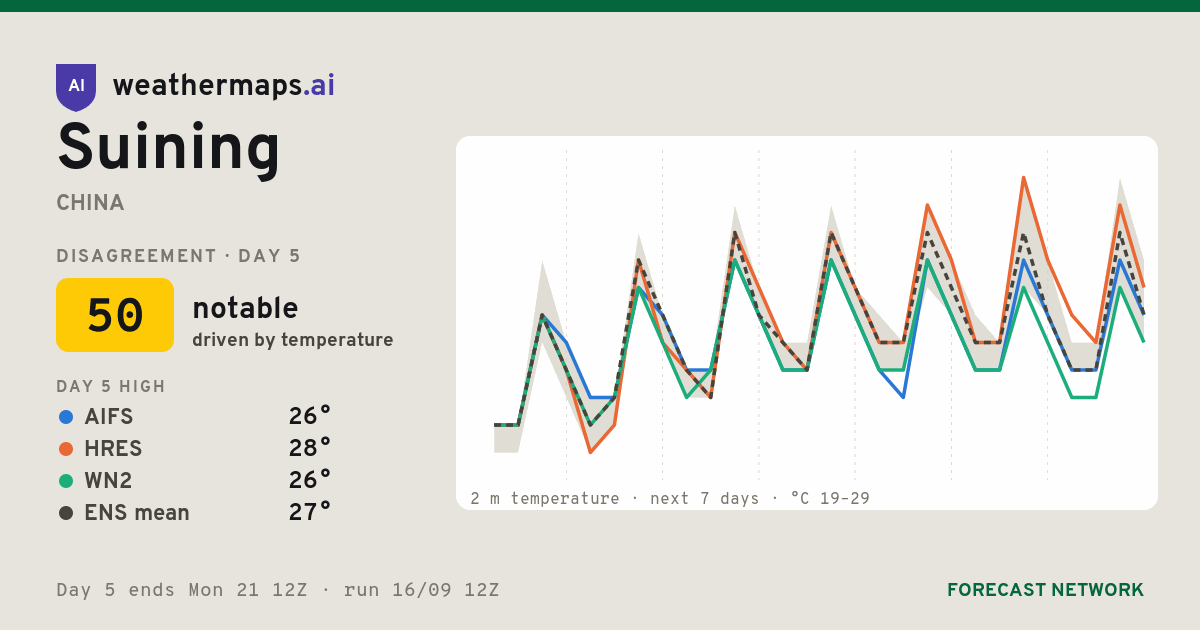This screenshot has width=1200, height=630.
Task: Click the WN2 model label
Action: click(x=108, y=481)
